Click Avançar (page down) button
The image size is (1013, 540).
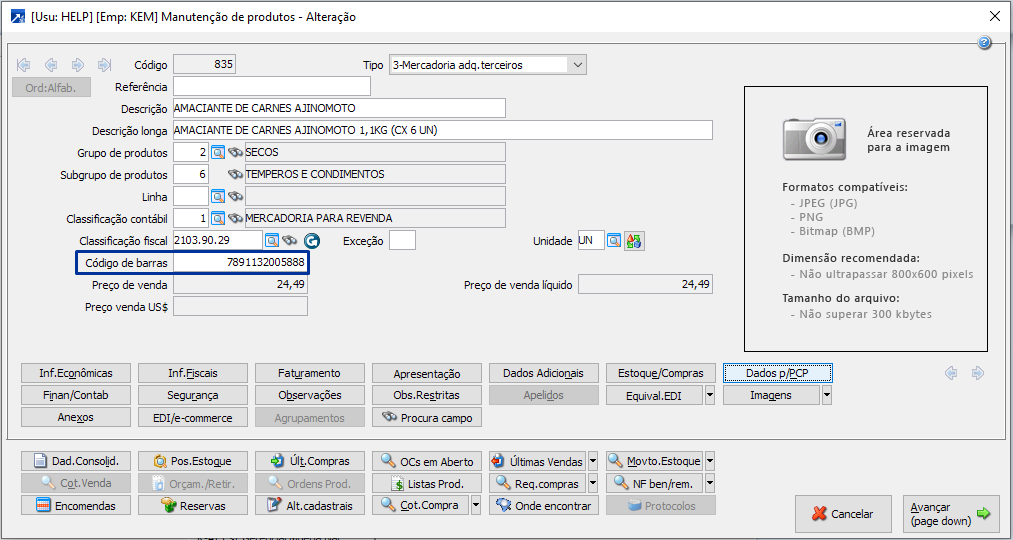pyautogui.click(x=950, y=514)
